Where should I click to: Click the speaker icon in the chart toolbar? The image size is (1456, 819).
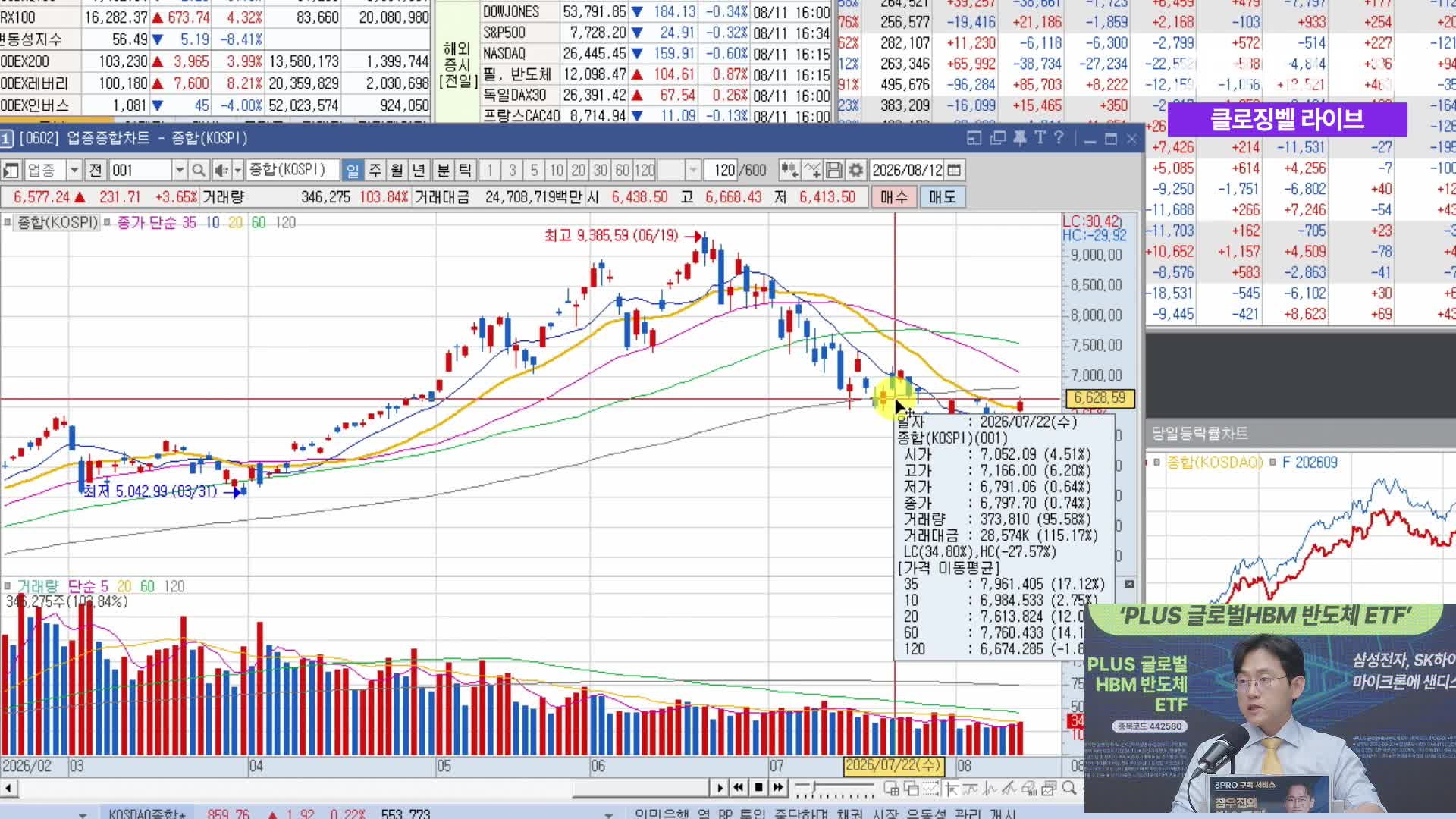pos(221,170)
